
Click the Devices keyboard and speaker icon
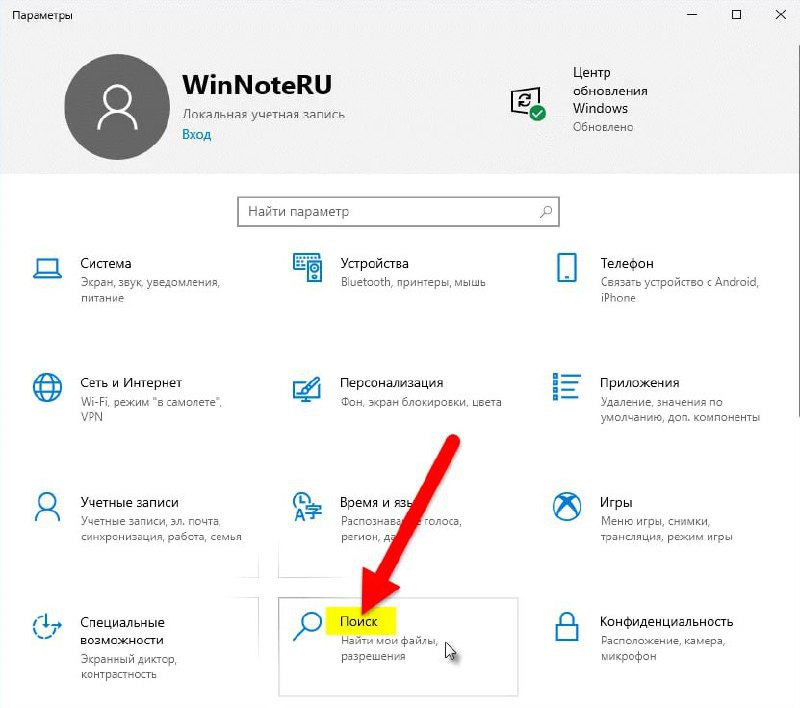click(307, 267)
